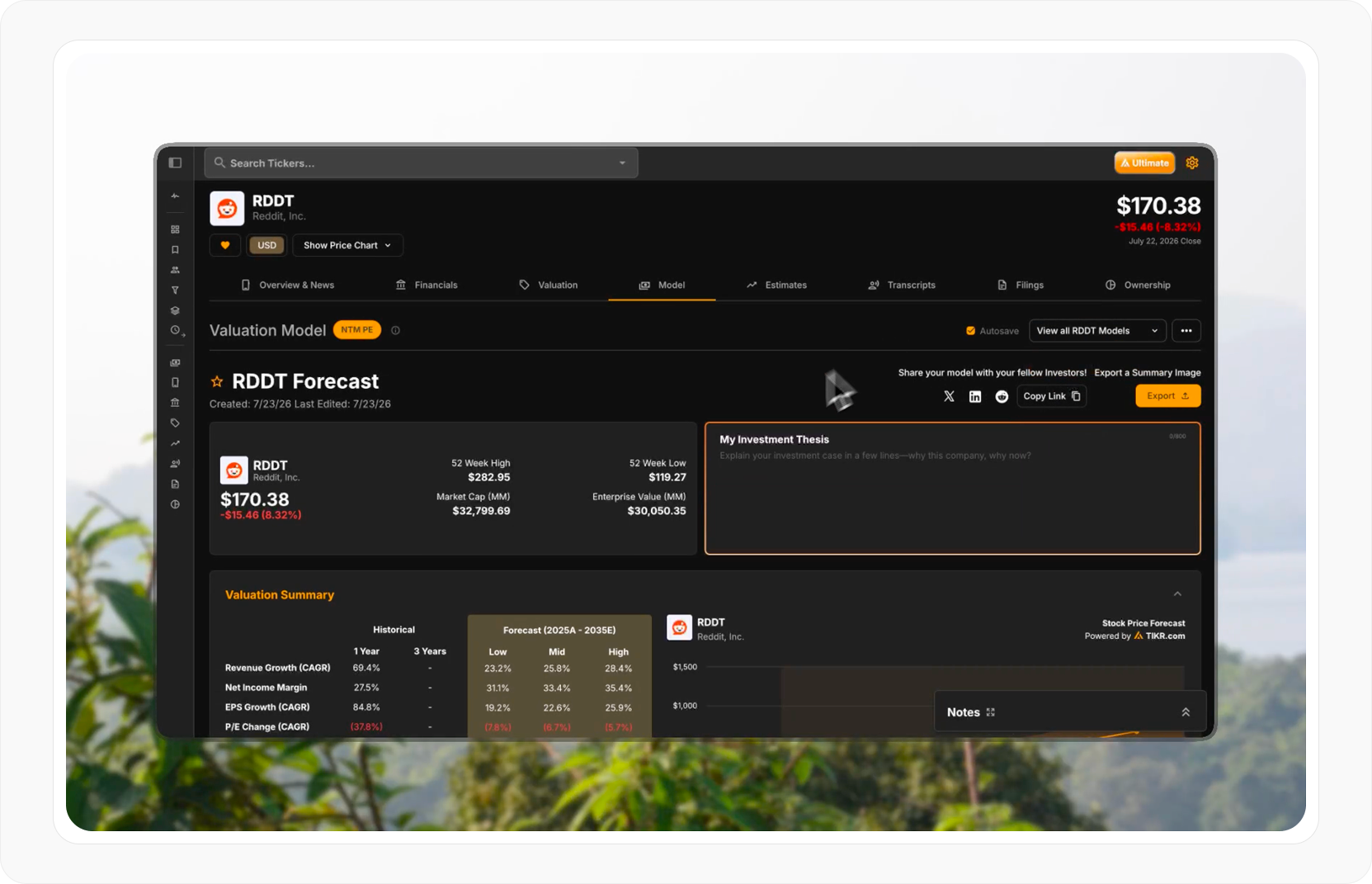This screenshot has height=884, width=1372.
Task: Click the Reddit logo beside the RDDT header
Action: tap(227, 208)
